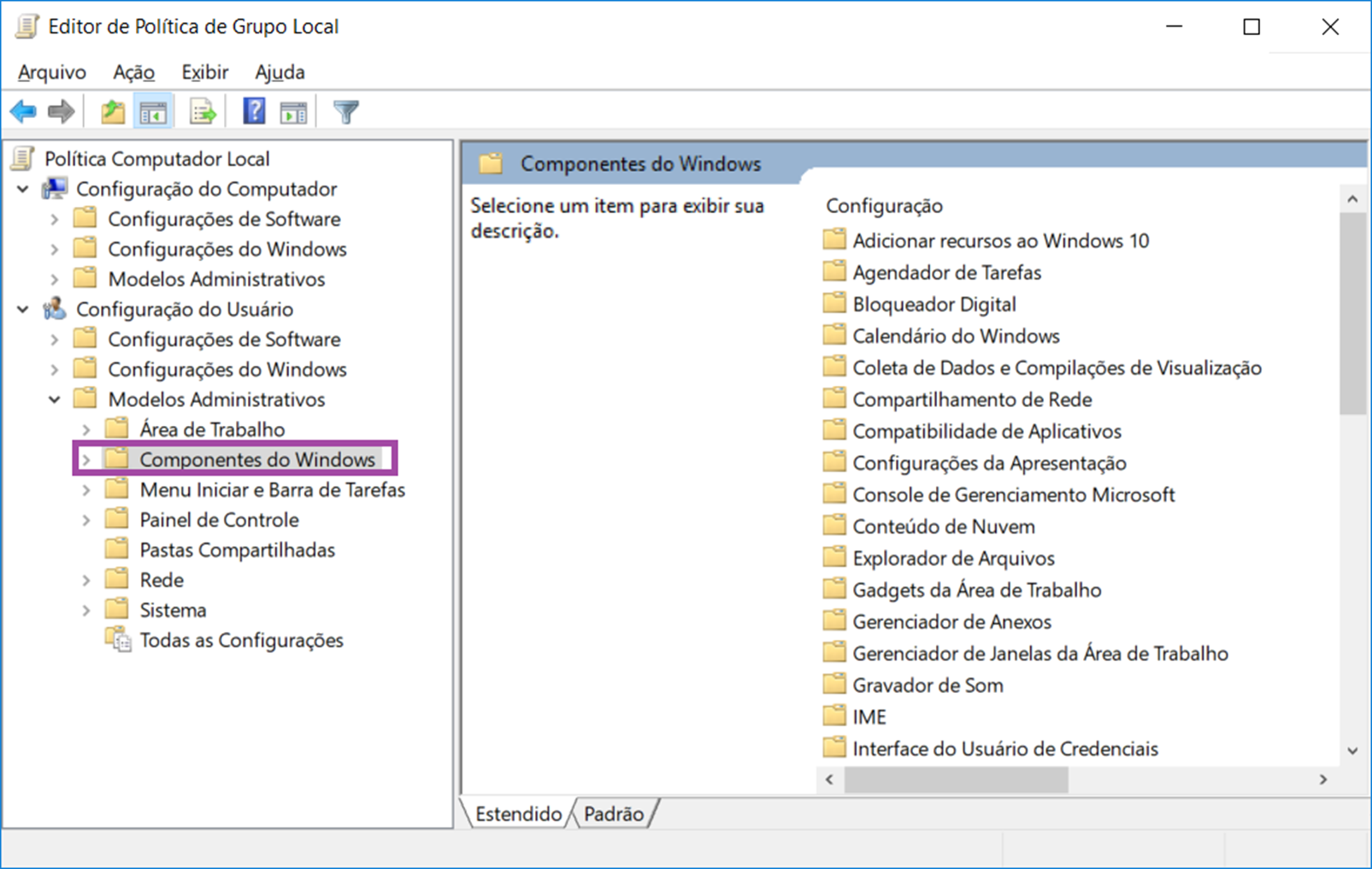
Task: Switch to the Estendido tab
Action: 517,813
